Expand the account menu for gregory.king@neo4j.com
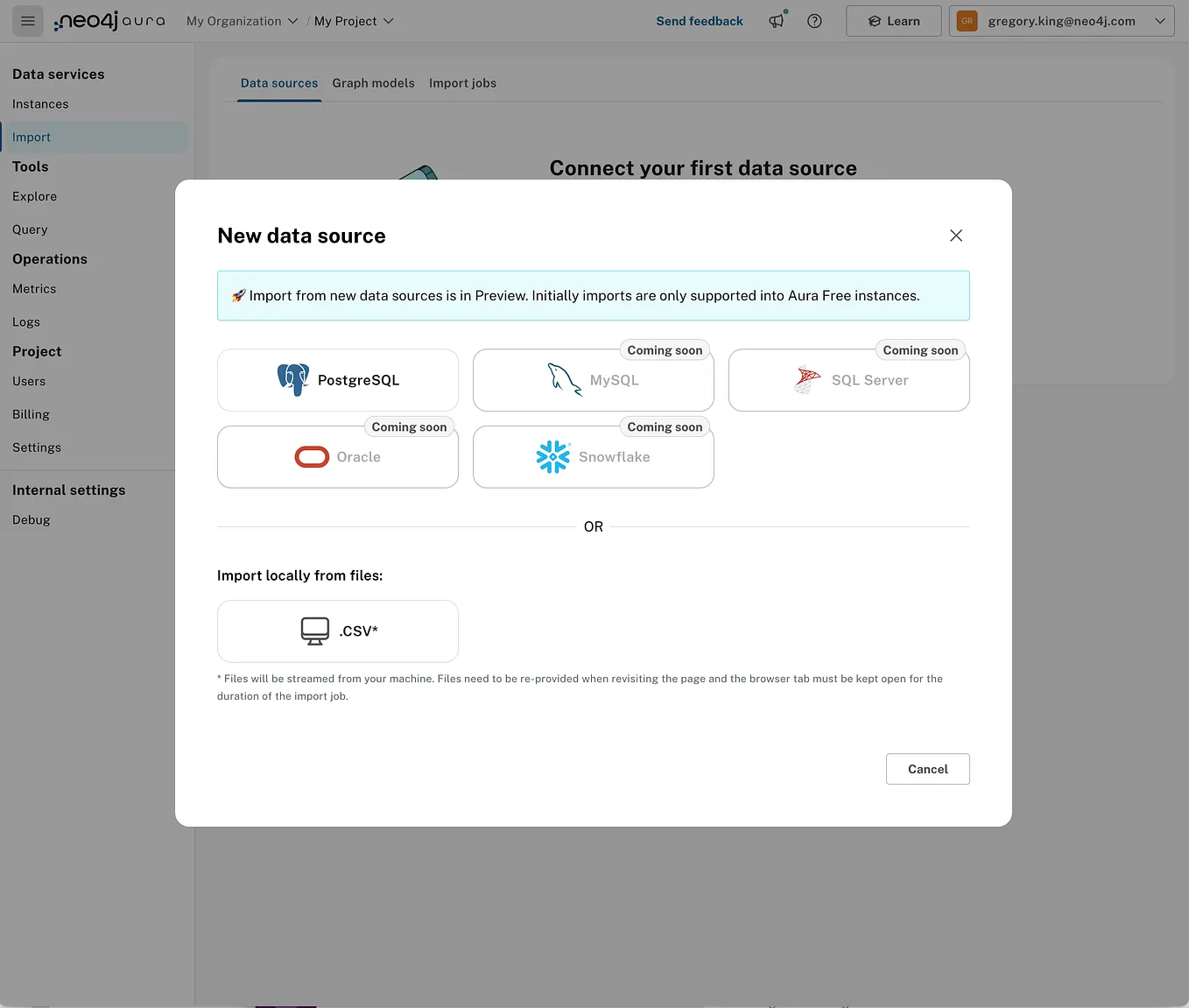The width and height of the screenshot is (1189, 1008). (1161, 20)
